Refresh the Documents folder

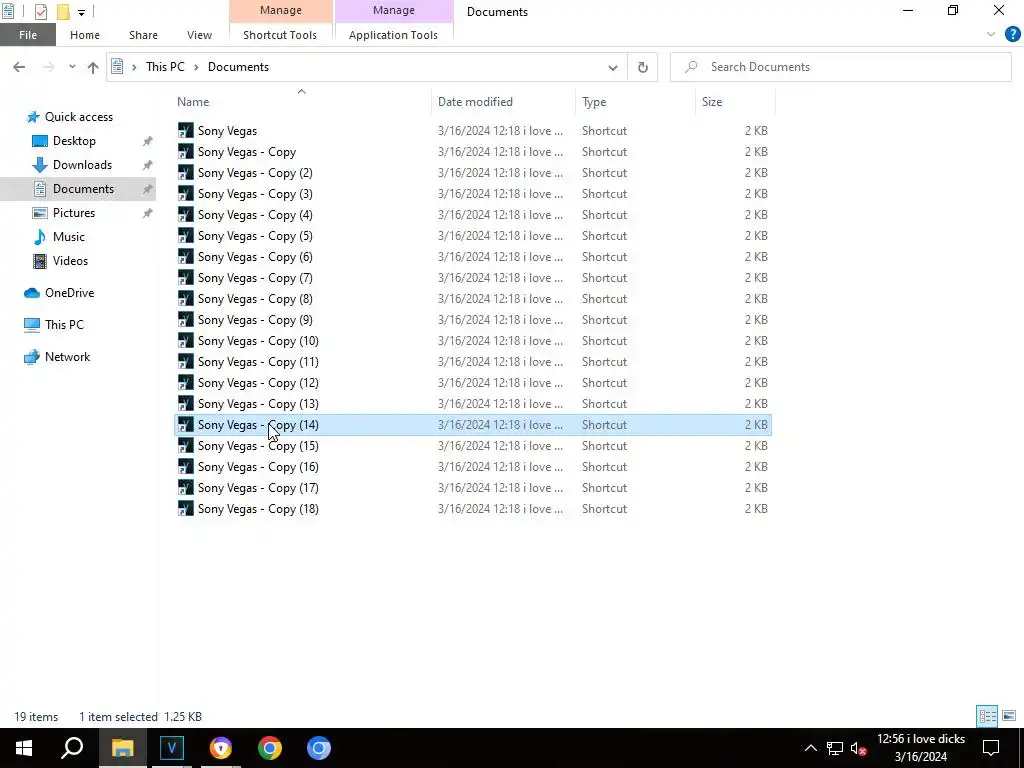click(x=643, y=67)
